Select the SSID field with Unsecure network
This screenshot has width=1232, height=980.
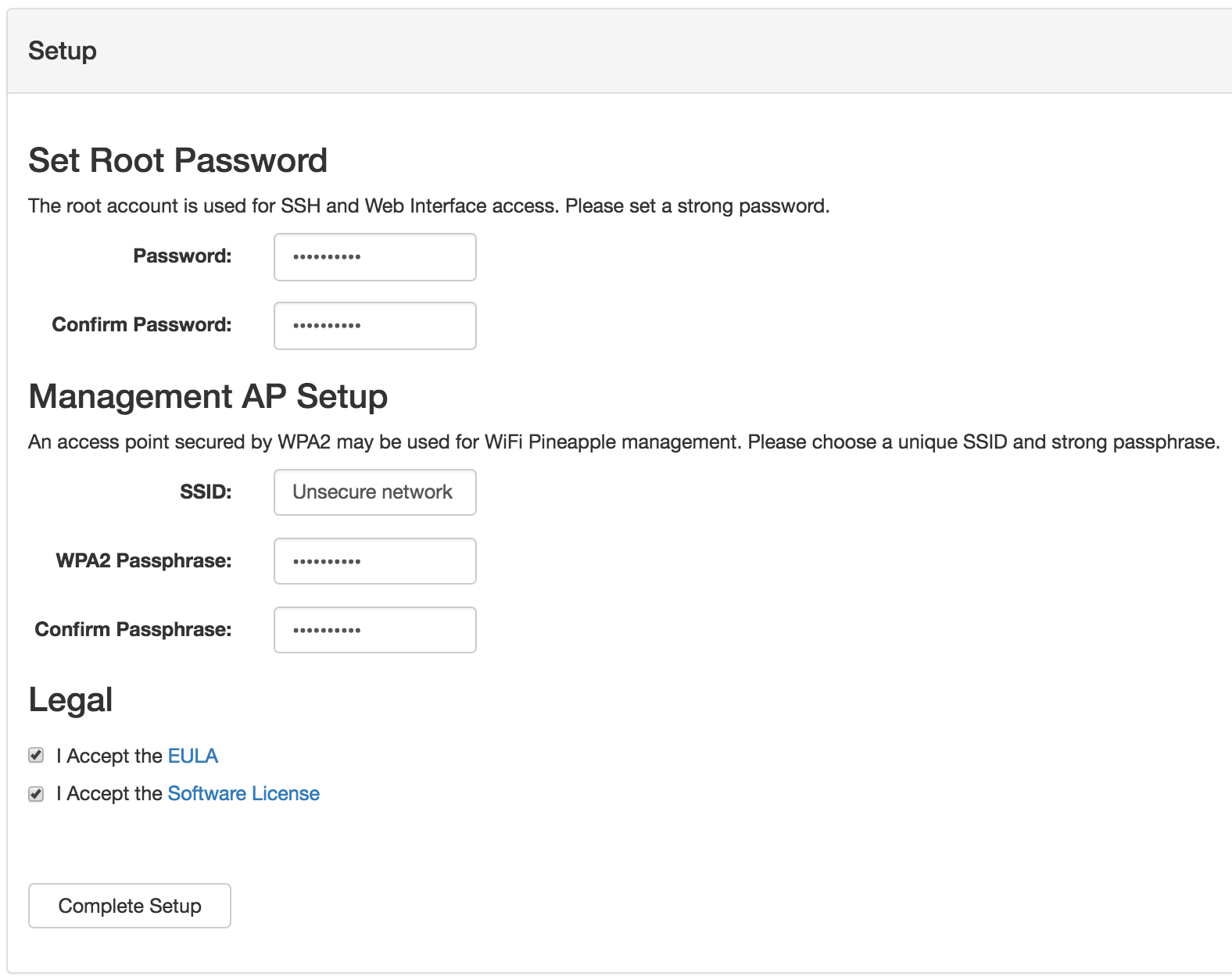pyautogui.click(x=375, y=492)
